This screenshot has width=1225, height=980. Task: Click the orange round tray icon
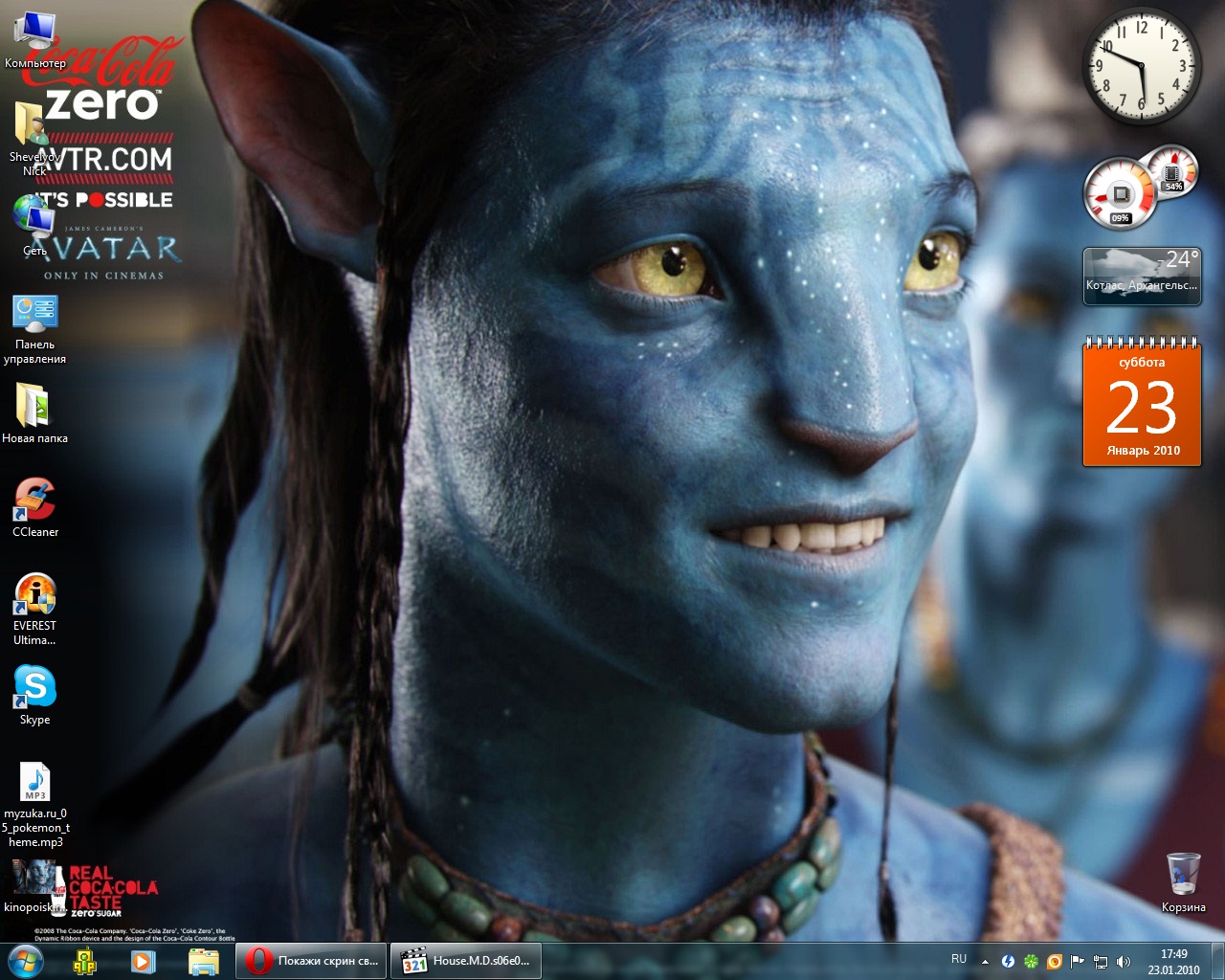1054,962
